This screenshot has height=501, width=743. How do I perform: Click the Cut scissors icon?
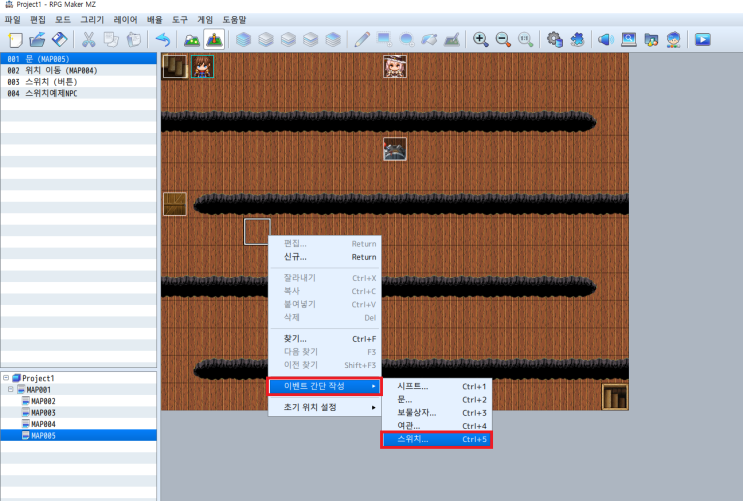tap(88, 40)
